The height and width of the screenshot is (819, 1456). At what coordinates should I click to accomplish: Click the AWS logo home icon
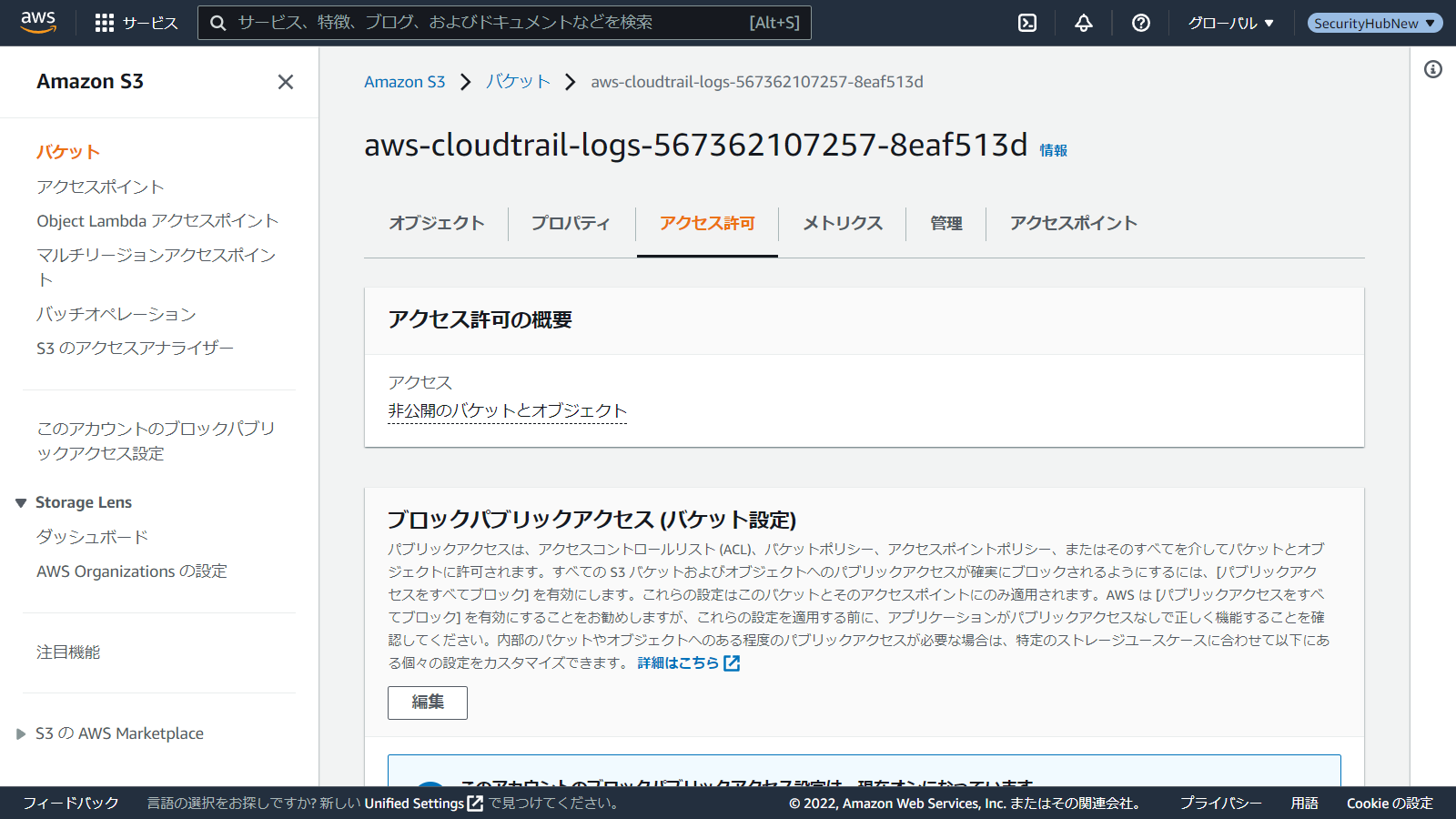[x=38, y=22]
